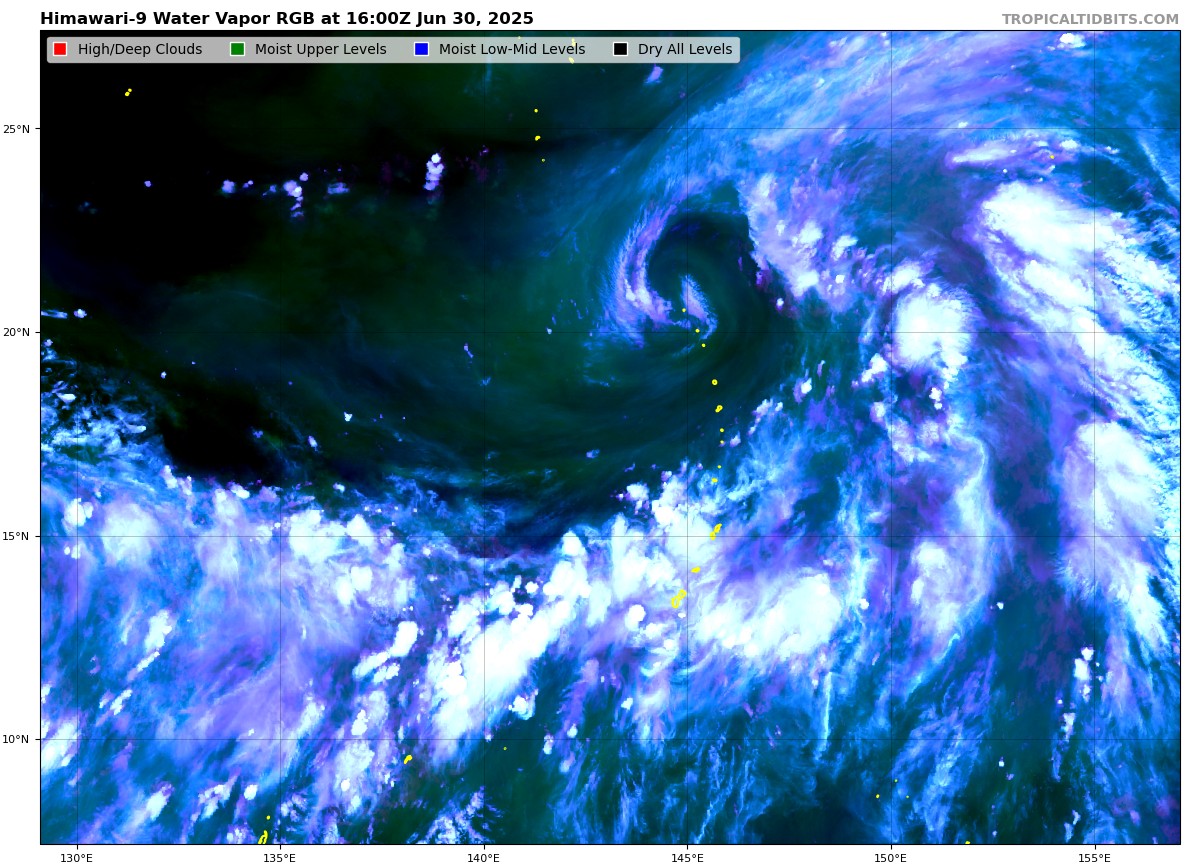Click the 20°N latitude label

click(16, 332)
